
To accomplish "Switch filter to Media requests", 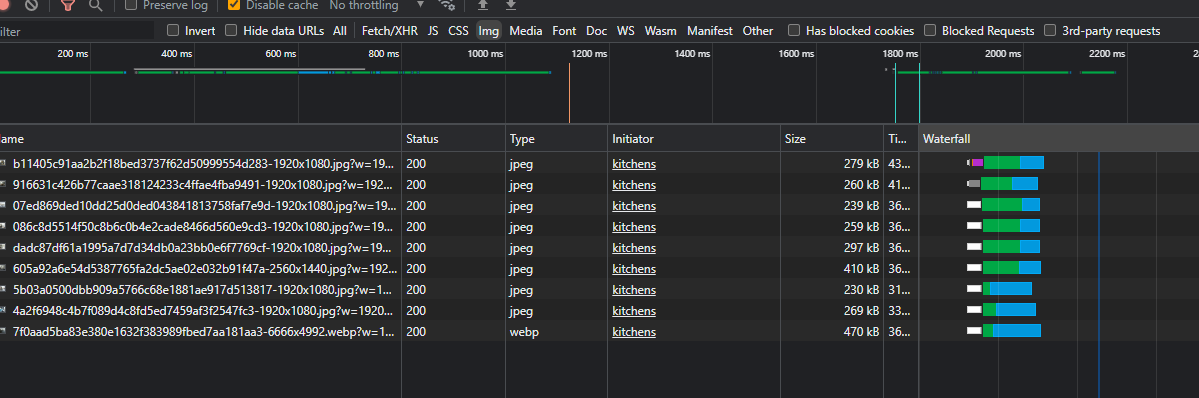I will pos(525,31).
